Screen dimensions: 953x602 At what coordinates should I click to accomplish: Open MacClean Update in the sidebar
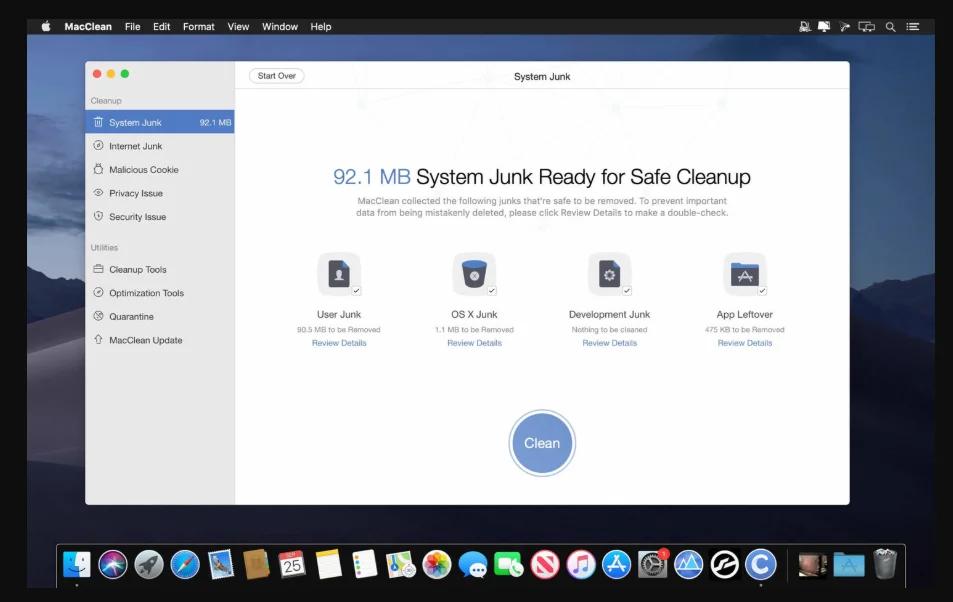(160, 340)
